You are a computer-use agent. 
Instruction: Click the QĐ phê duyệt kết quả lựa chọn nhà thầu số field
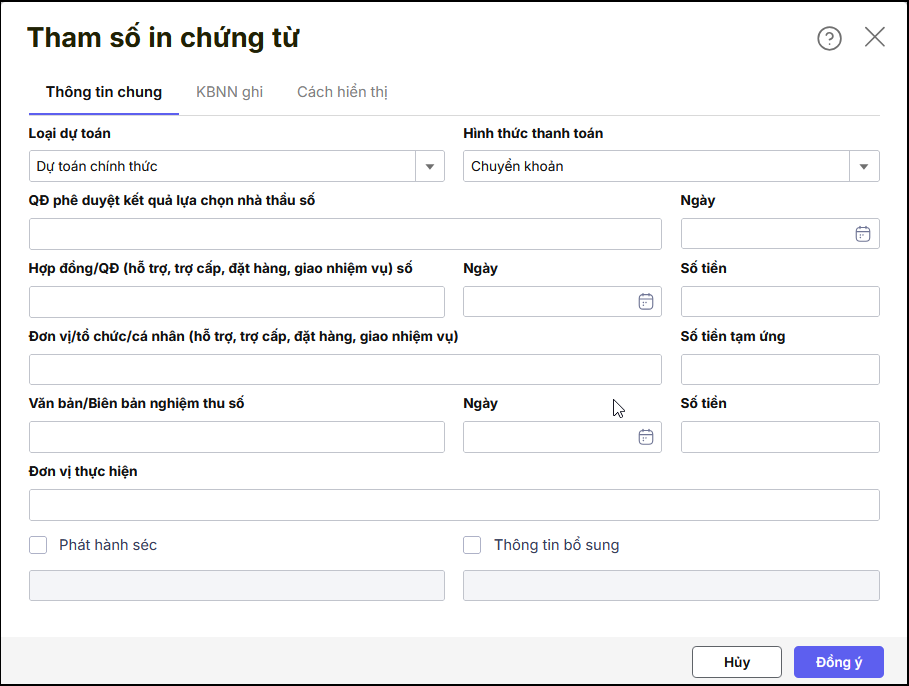pos(345,234)
